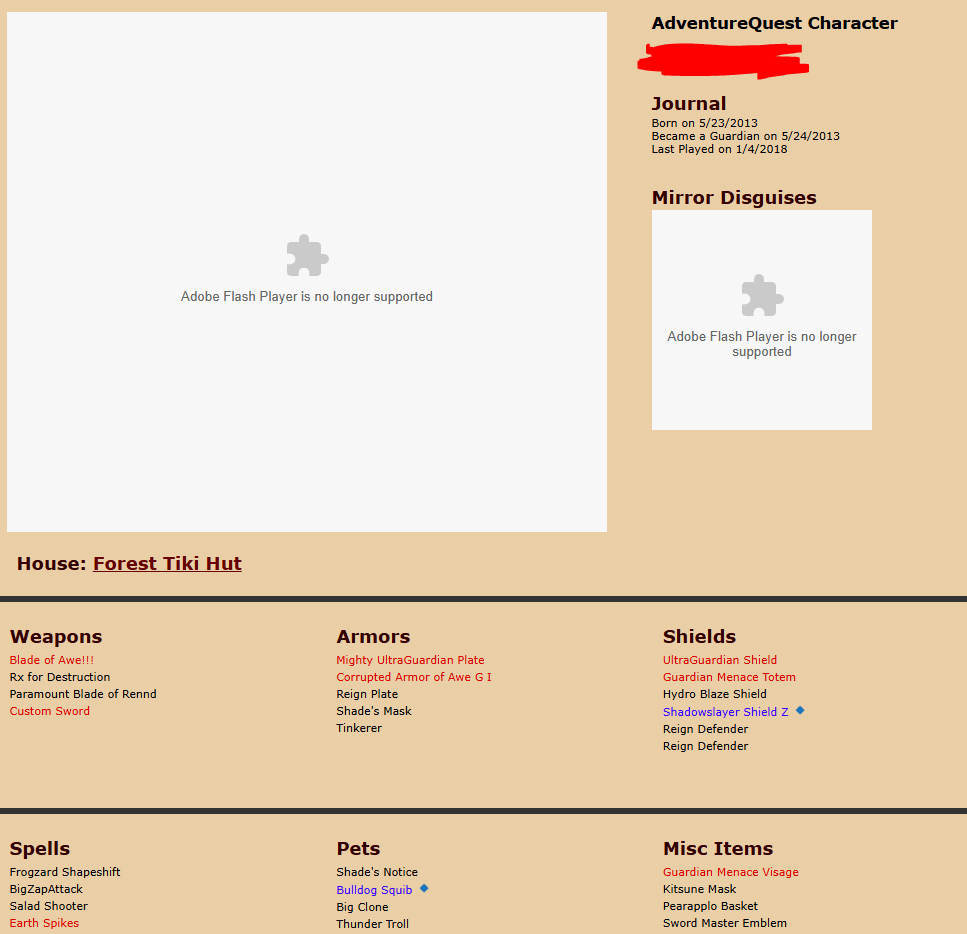
Task: Click Hydro Blaze Shield entry
Action: [x=715, y=694]
